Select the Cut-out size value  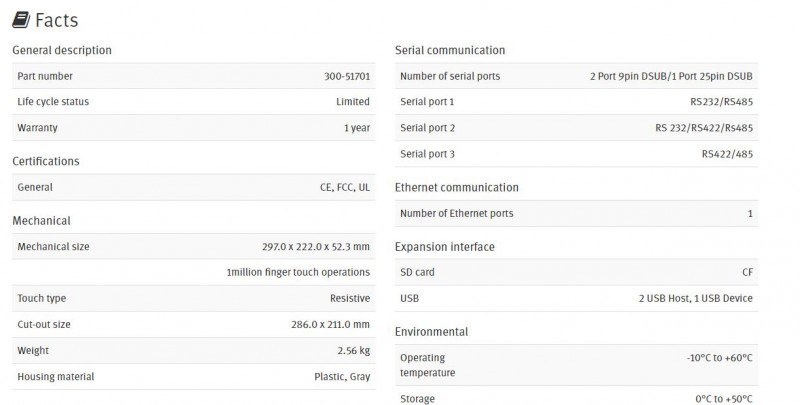tap(331, 324)
